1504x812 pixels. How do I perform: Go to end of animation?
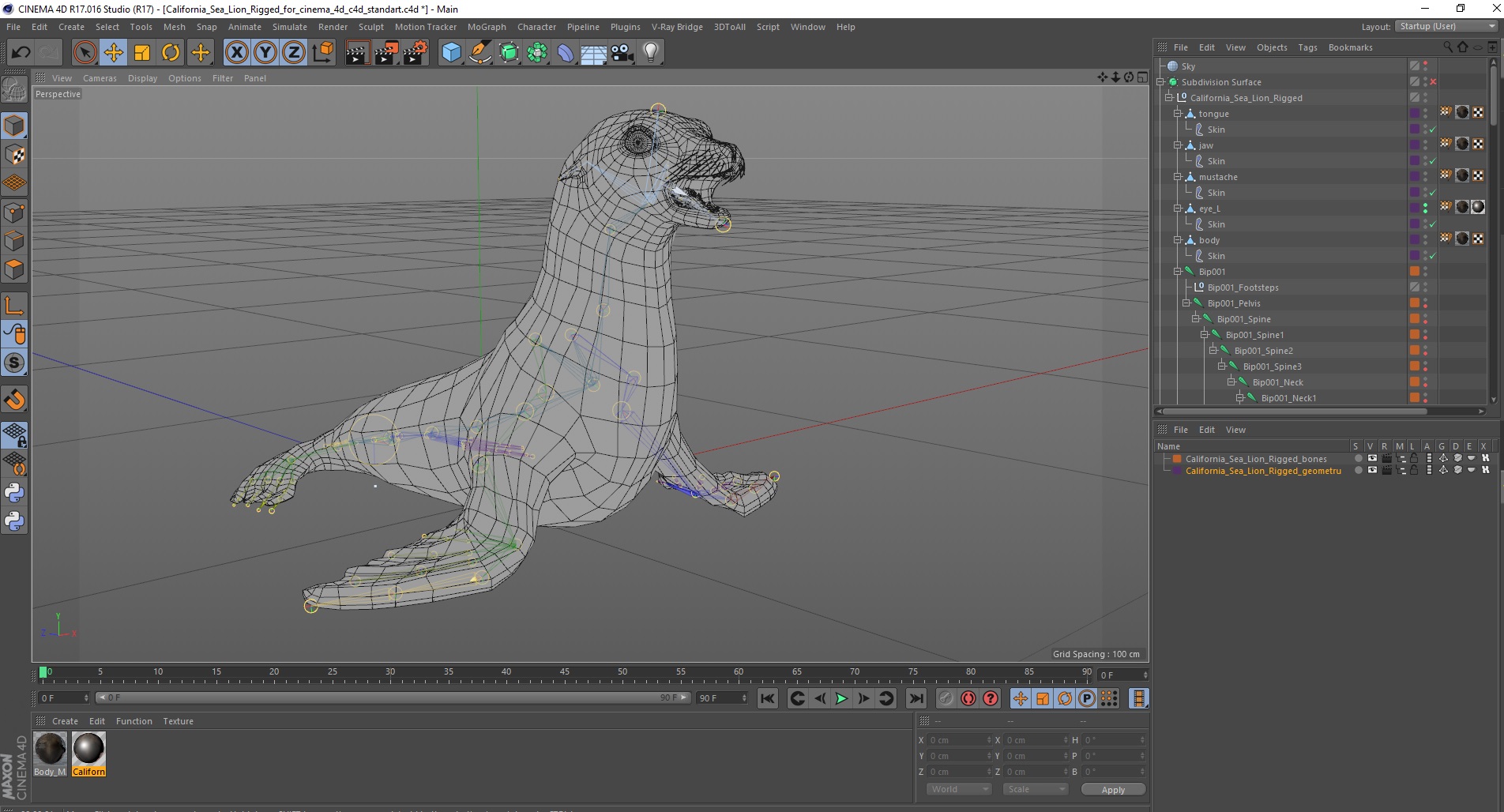916,698
